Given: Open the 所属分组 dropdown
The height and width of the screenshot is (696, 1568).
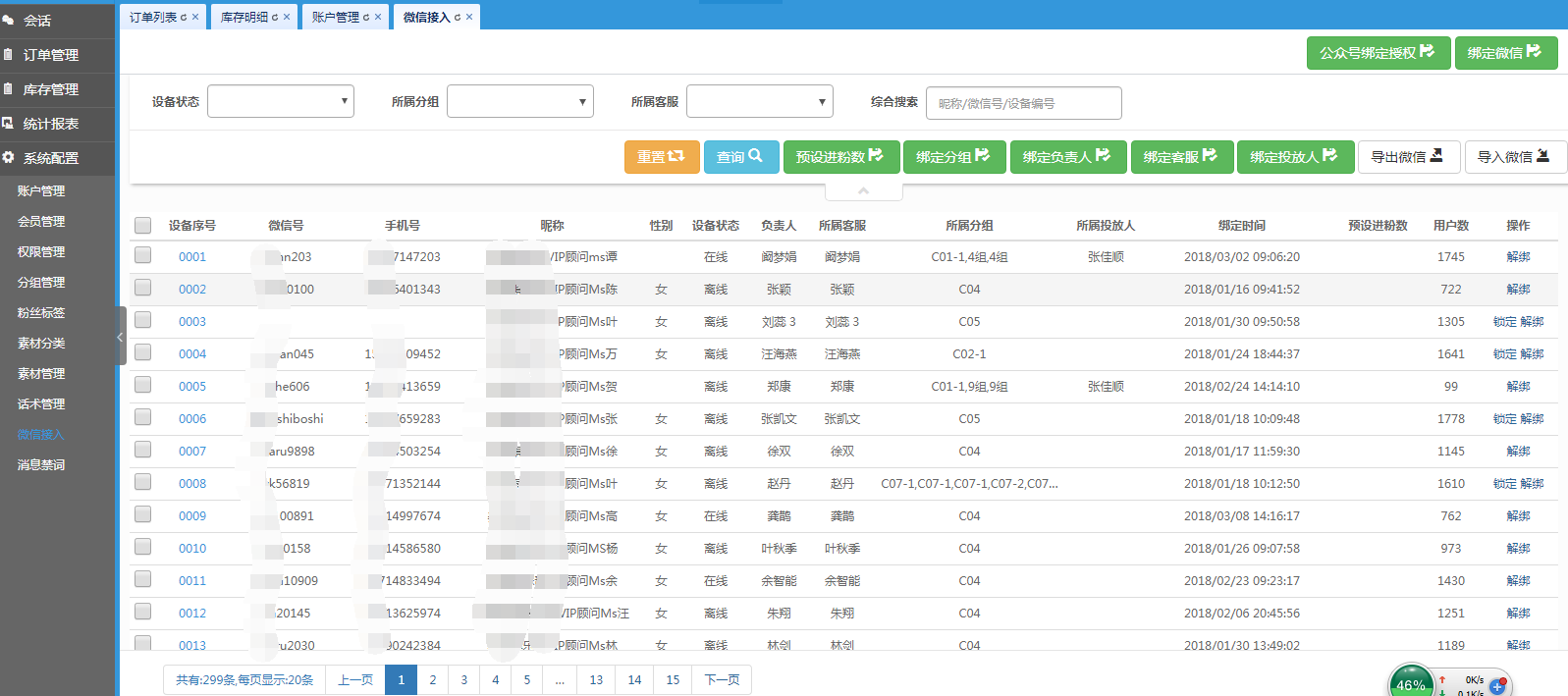Looking at the screenshot, I should [520, 101].
